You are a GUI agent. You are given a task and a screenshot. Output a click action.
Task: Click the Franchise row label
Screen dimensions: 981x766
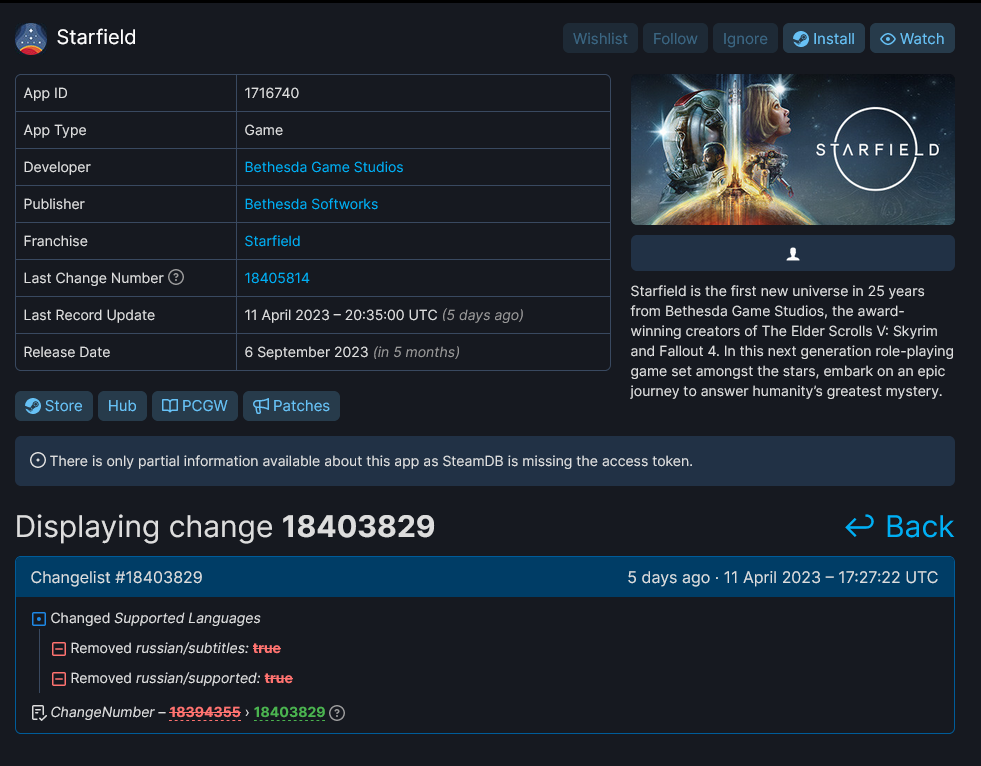click(x=56, y=241)
